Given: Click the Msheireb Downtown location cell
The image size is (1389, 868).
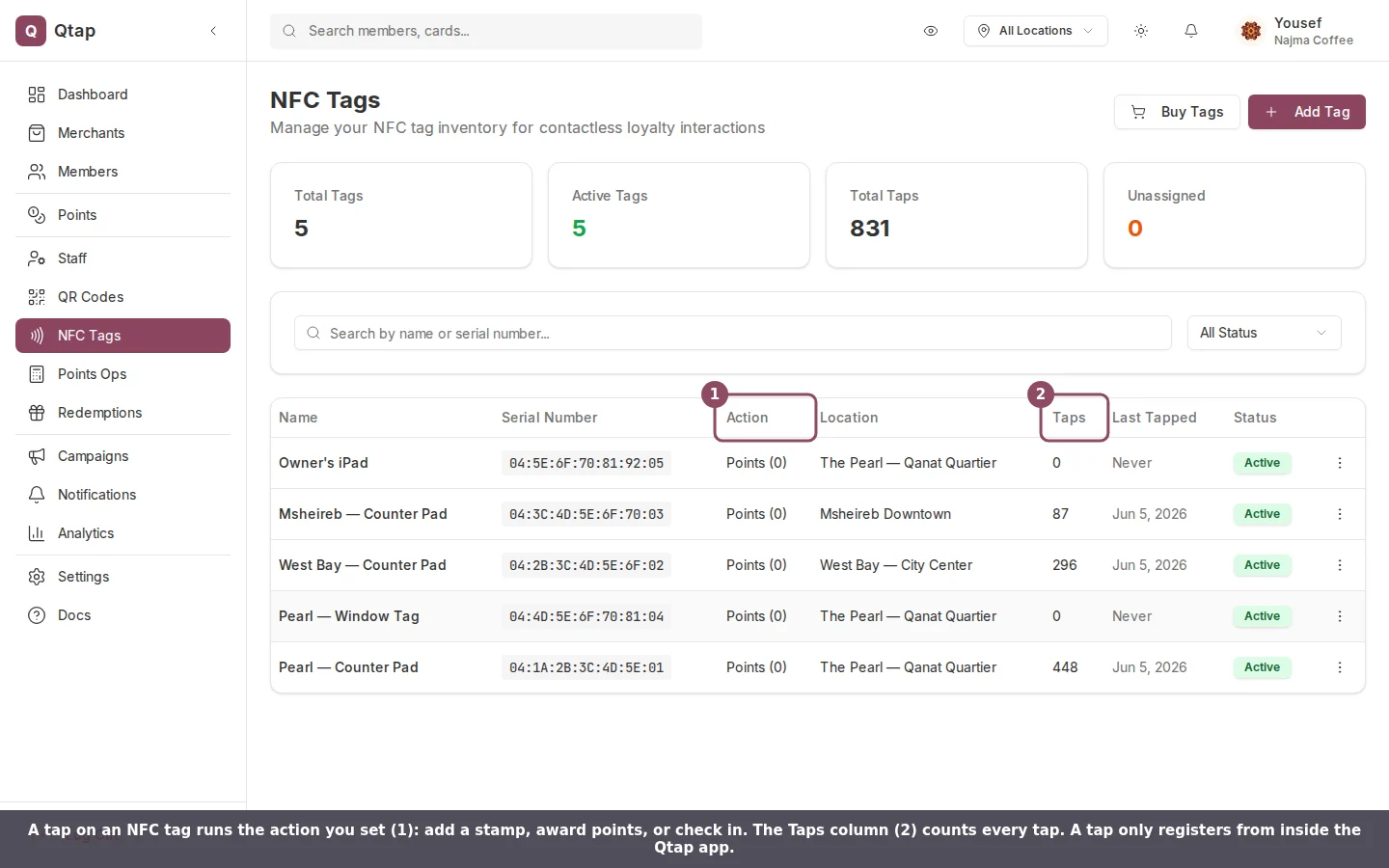Looking at the screenshot, I should pos(885,514).
